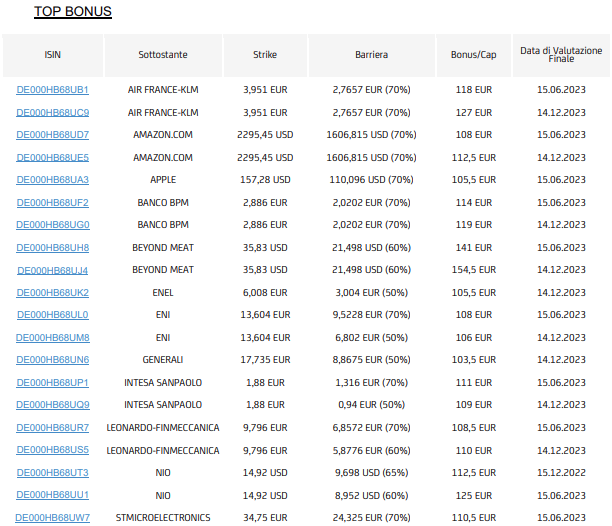The width and height of the screenshot is (612, 526).
Task: Open ISIN link DE000HB68UM8
Action: [53, 338]
